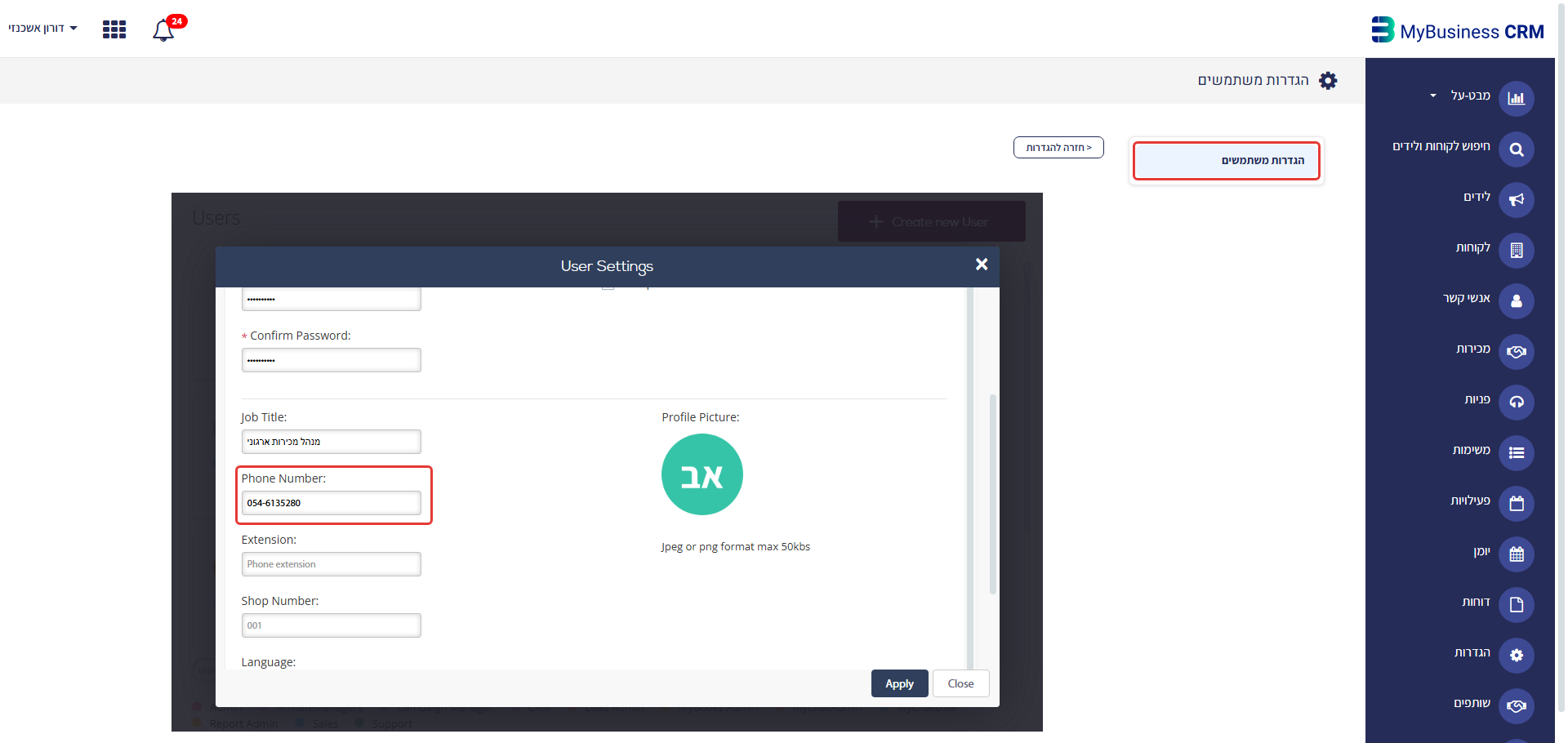Open the אנשי קשר person icon
Viewport: 1568px width, 743px height.
[1517, 301]
